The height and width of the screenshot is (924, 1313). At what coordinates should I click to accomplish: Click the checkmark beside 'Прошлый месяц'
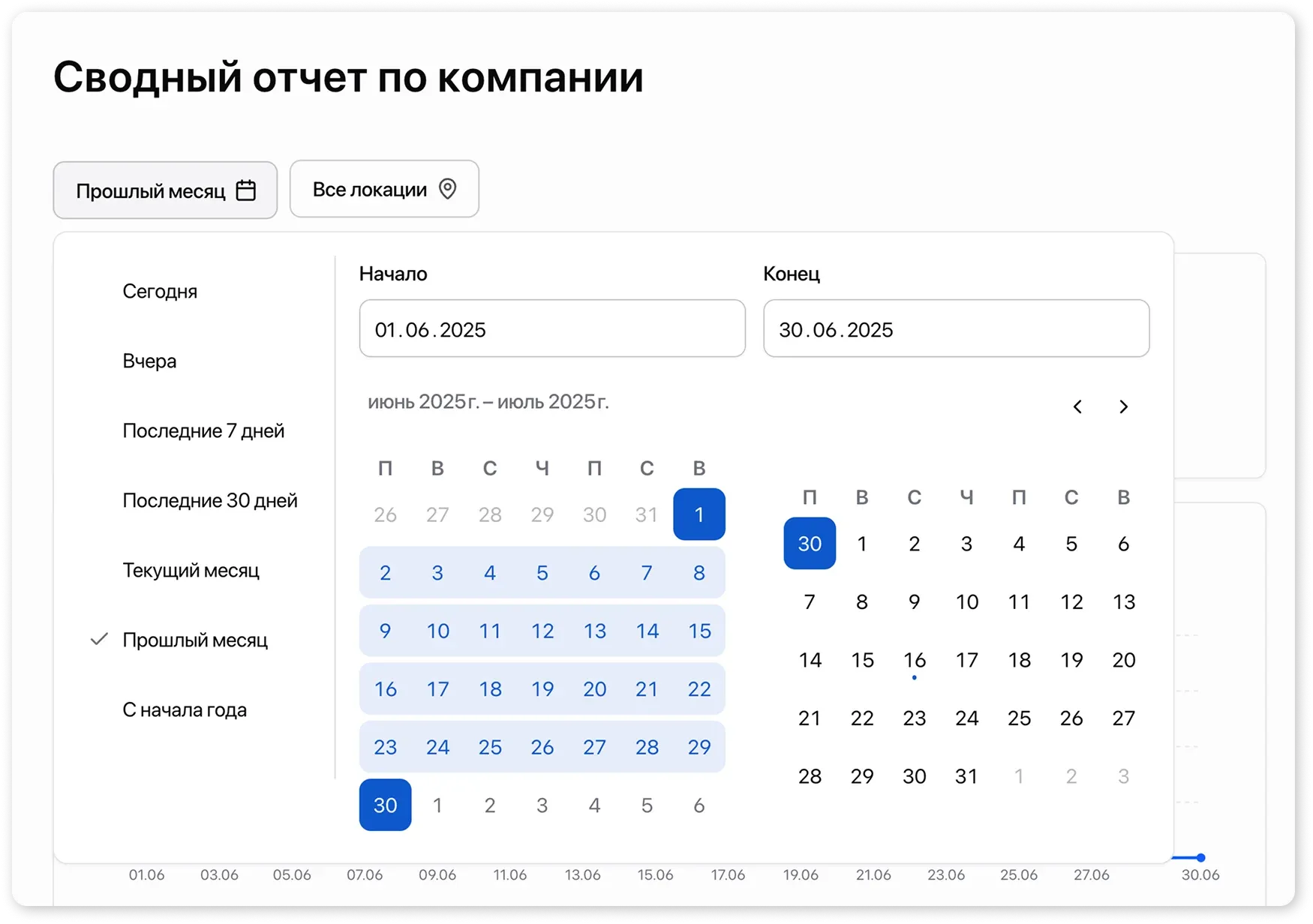pyautogui.click(x=100, y=639)
